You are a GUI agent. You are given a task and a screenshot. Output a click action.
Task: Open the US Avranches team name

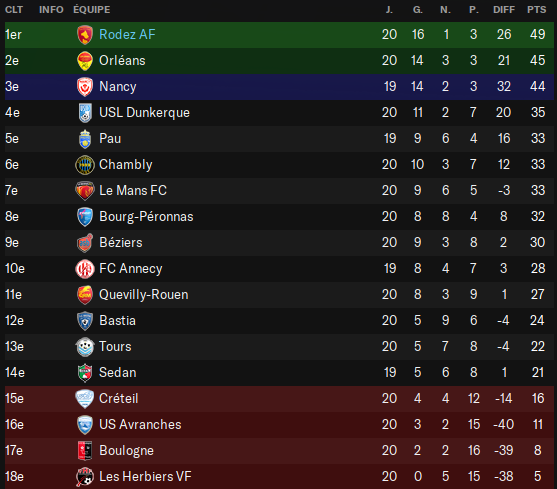coord(140,424)
